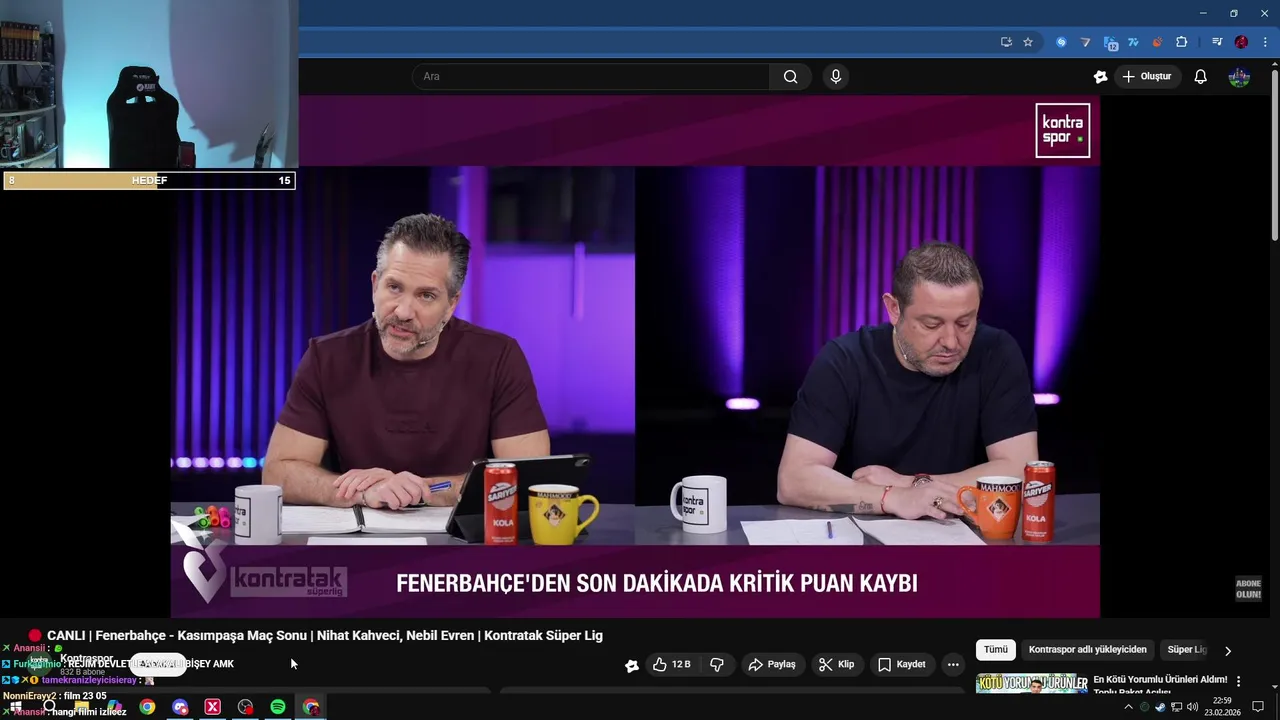Image resolution: width=1280 pixels, height=720 pixels.
Task: Click the ABONE OLUN watermark in video
Action: coord(1248,589)
